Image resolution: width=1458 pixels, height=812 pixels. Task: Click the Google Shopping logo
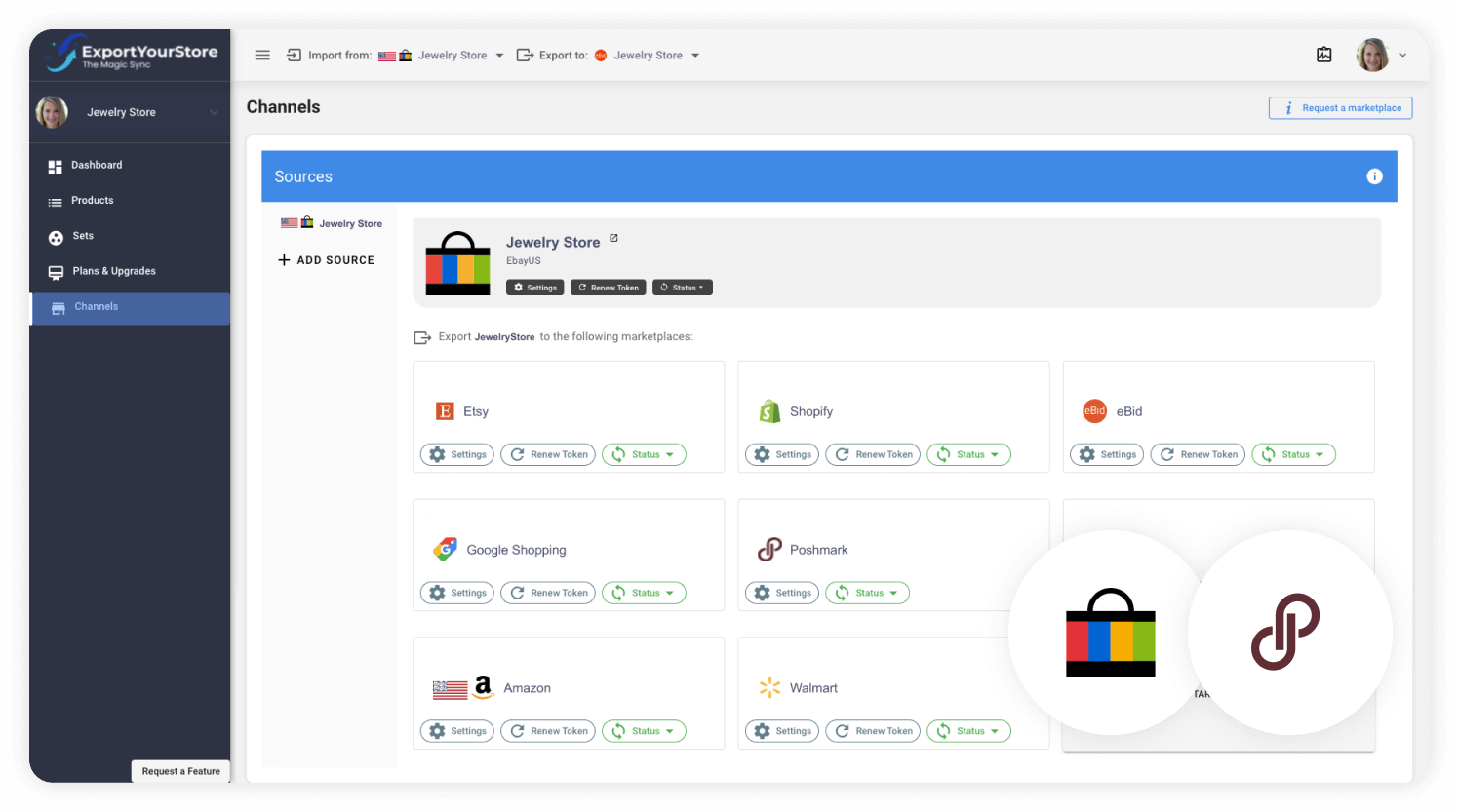tap(445, 550)
